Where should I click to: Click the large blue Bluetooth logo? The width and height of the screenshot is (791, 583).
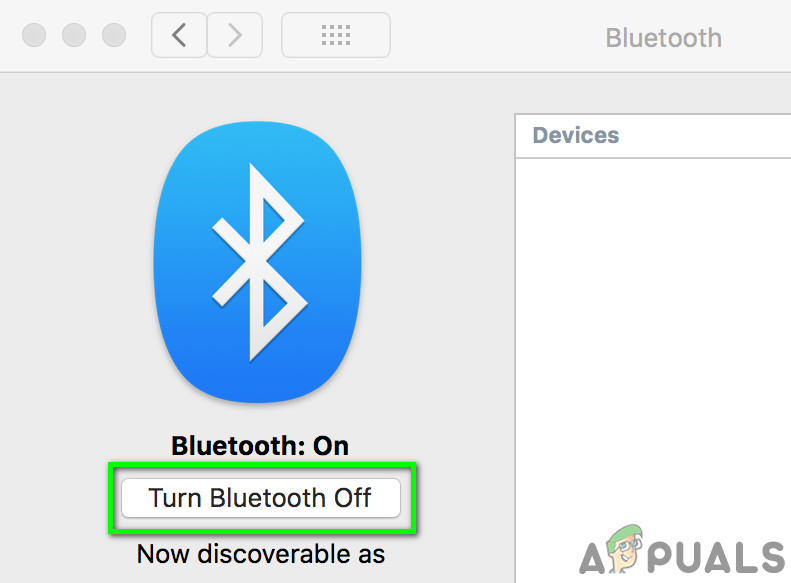[257, 262]
